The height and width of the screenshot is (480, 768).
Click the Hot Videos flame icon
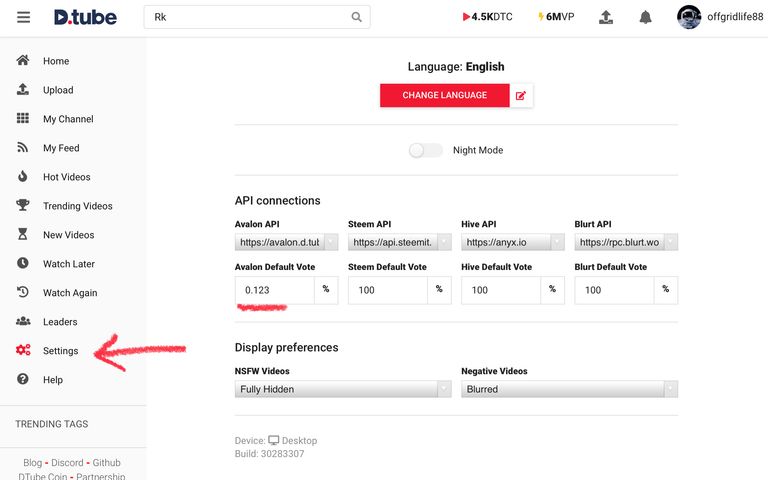point(23,176)
